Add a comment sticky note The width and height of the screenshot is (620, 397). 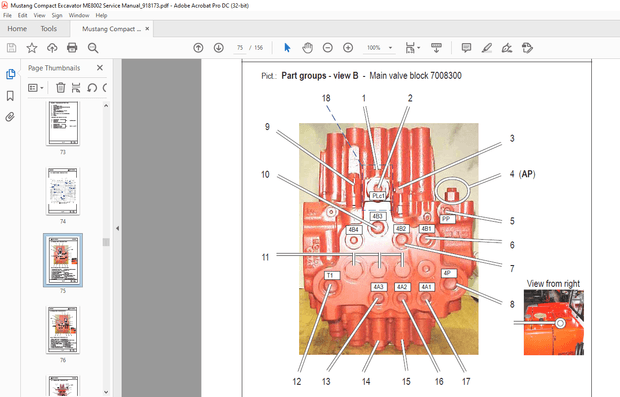(x=466, y=48)
